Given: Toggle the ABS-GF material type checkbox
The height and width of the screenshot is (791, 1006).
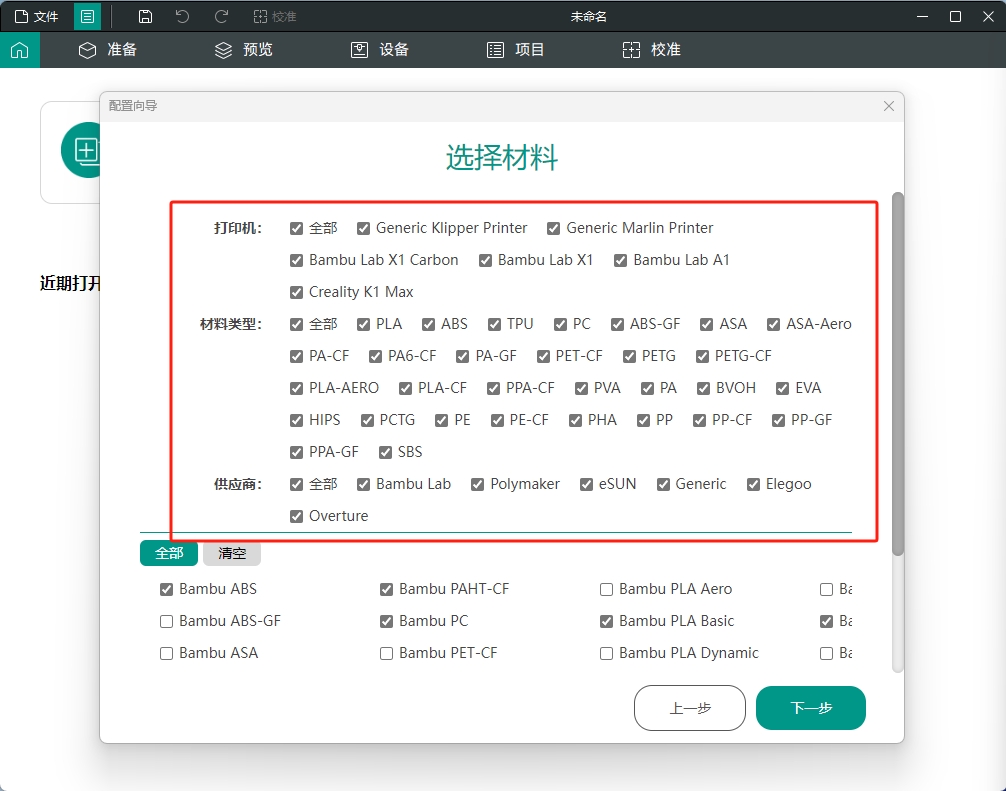Looking at the screenshot, I should [617, 325].
